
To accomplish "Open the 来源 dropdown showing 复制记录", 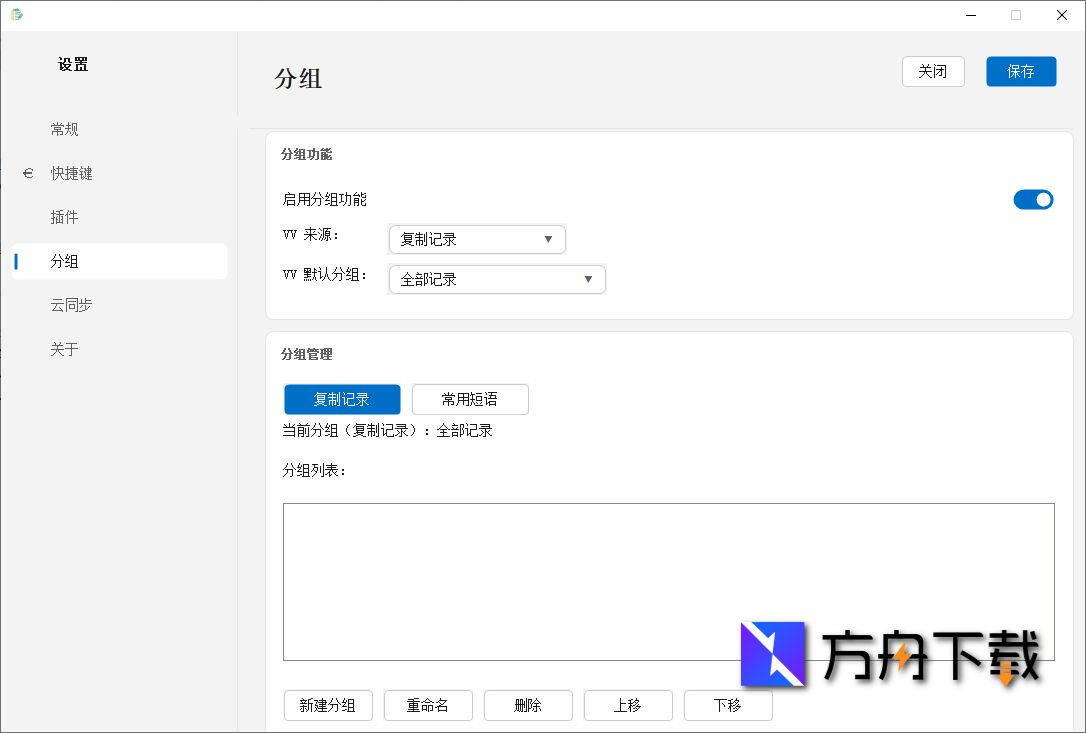I will pyautogui.click(x=477, y=239).
